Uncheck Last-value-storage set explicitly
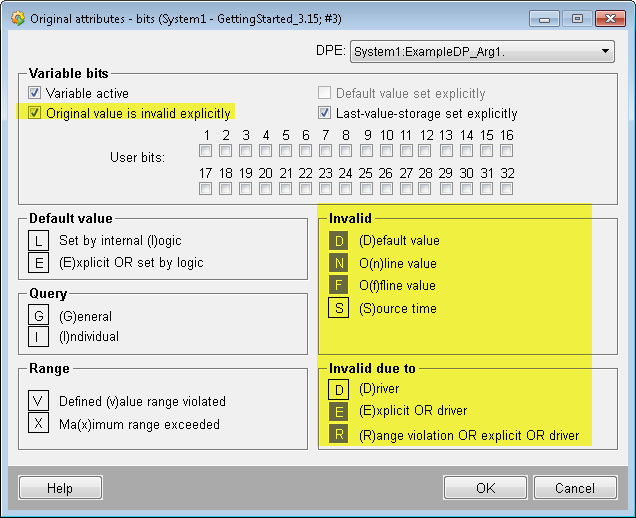This screenshot has height=518, width=636. pyautogui.click(x=324, y=113)
